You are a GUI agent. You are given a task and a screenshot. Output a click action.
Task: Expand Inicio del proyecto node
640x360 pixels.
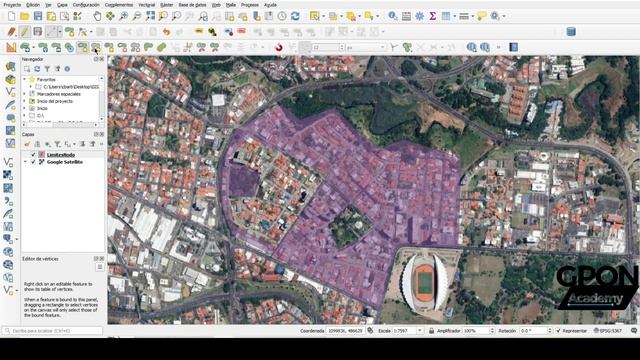25,101
